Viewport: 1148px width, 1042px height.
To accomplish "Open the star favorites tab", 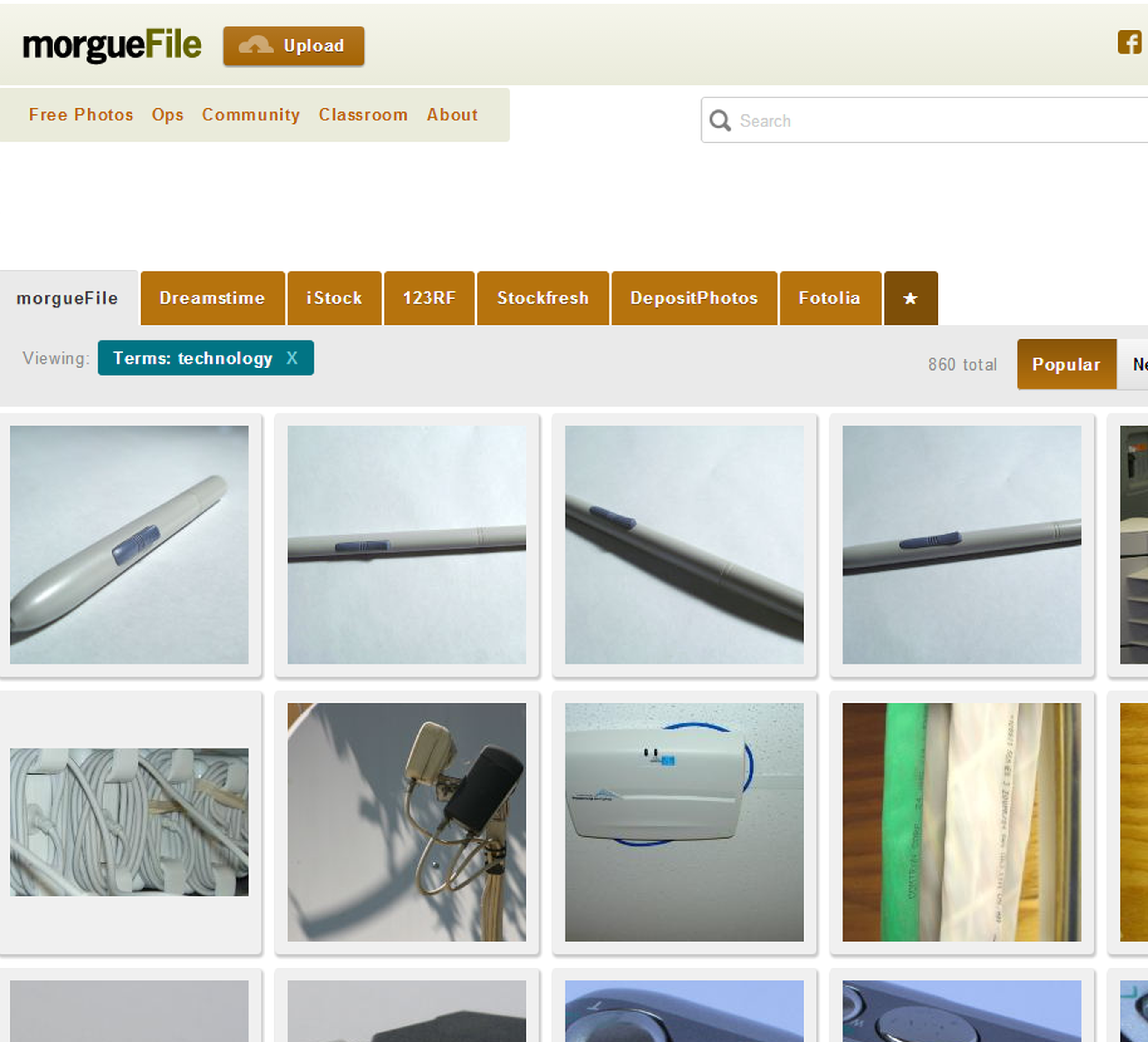I will pos(911,298).
